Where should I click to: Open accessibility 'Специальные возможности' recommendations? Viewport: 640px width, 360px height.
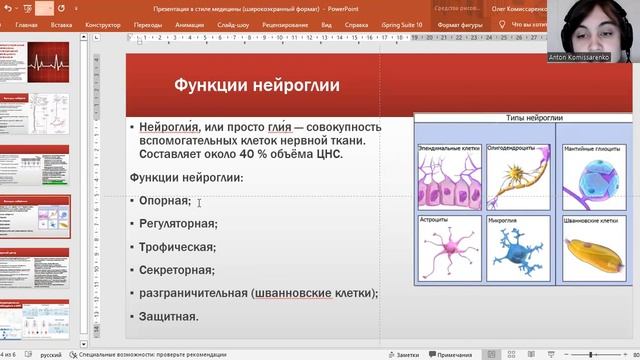pyautogui.click(x=148, y=355)
